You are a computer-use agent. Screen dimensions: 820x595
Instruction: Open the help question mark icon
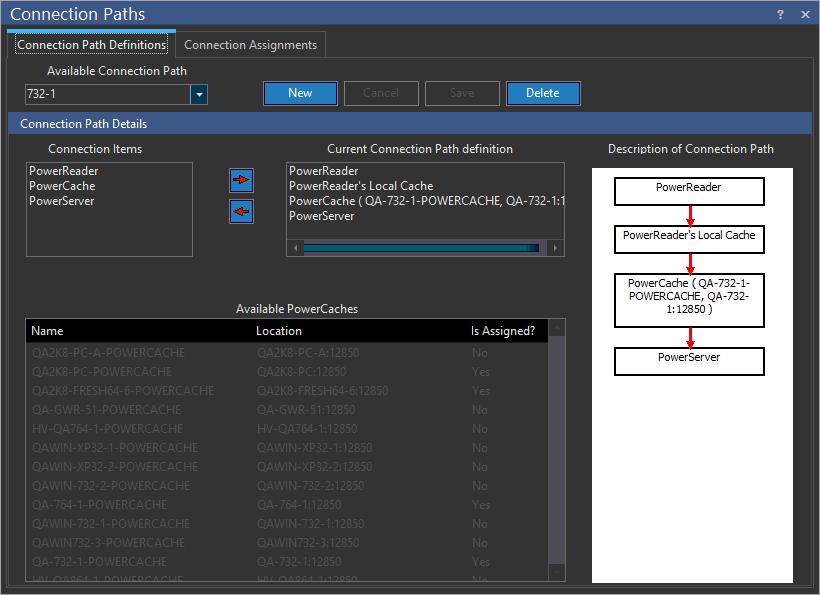pyautogui.click(x=780, y=14)
